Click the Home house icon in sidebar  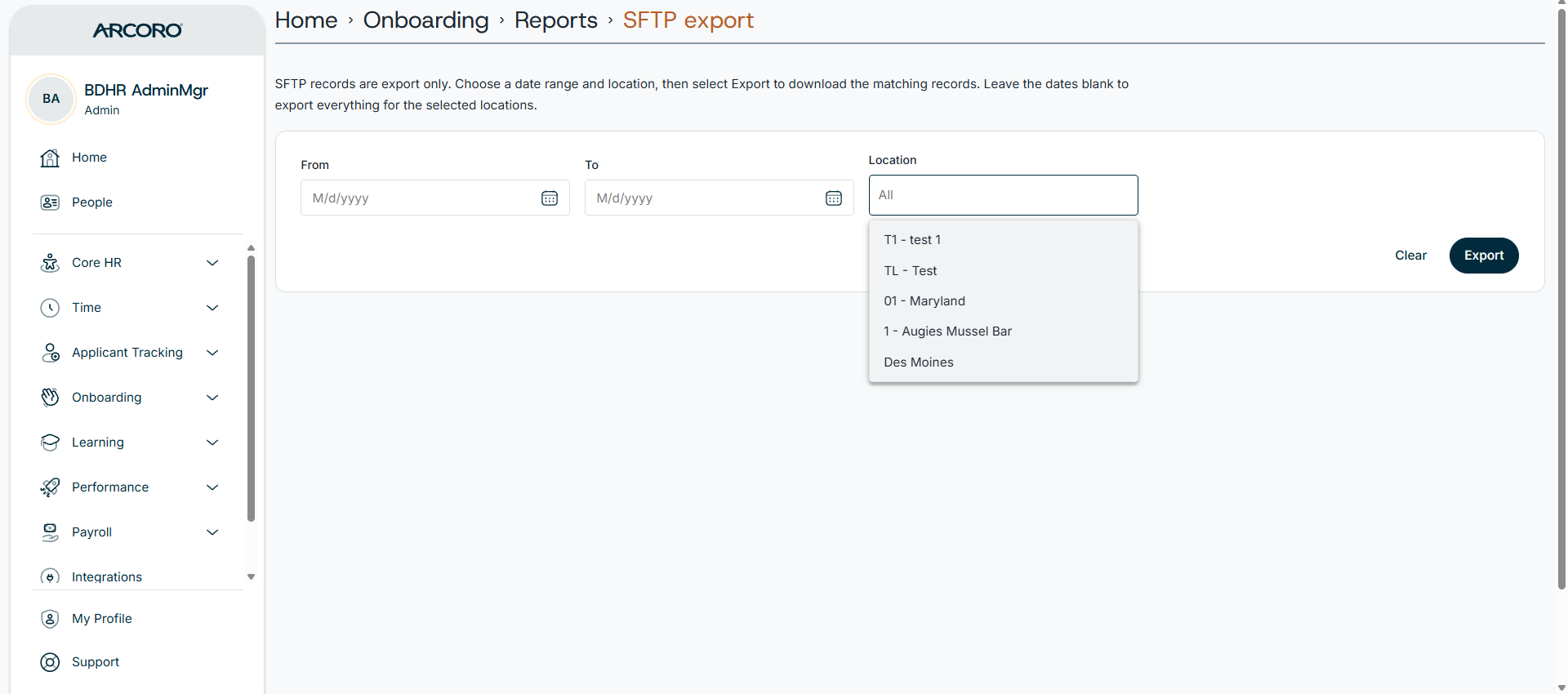50,158
